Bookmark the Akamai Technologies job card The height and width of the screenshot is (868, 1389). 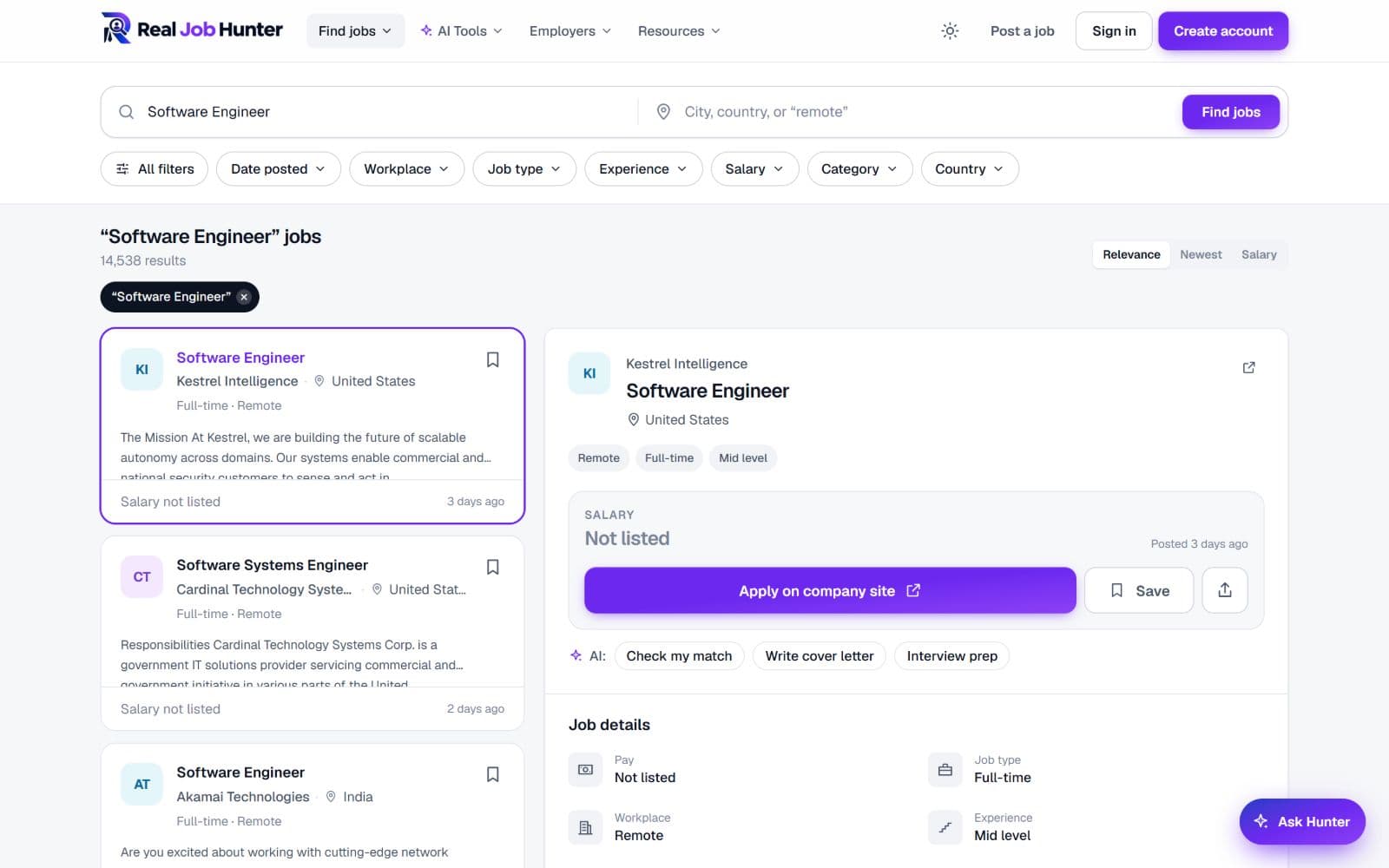point(492,774)
